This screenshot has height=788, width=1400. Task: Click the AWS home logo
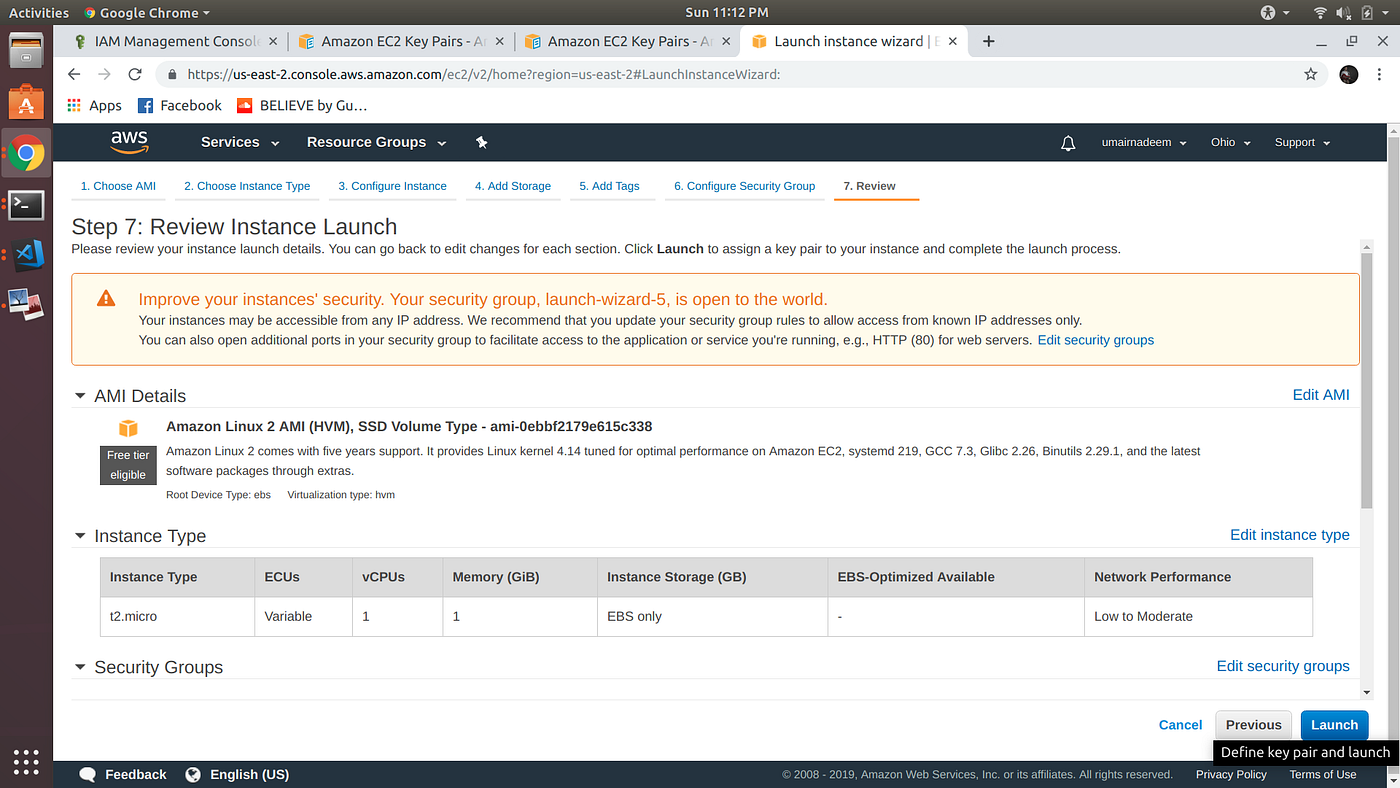(x=128, y=142)
